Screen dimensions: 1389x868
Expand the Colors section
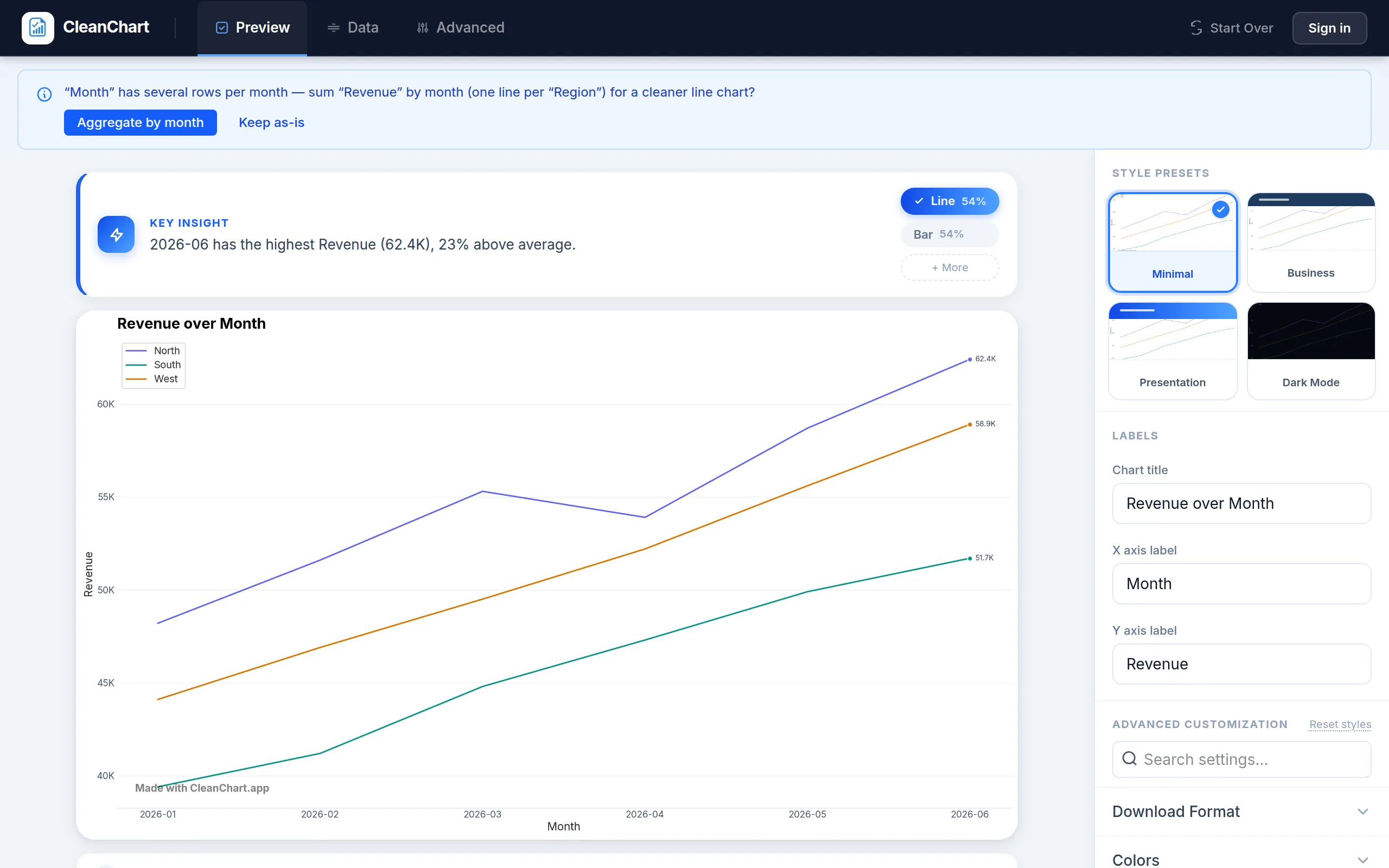click(x=1241, y=859)
